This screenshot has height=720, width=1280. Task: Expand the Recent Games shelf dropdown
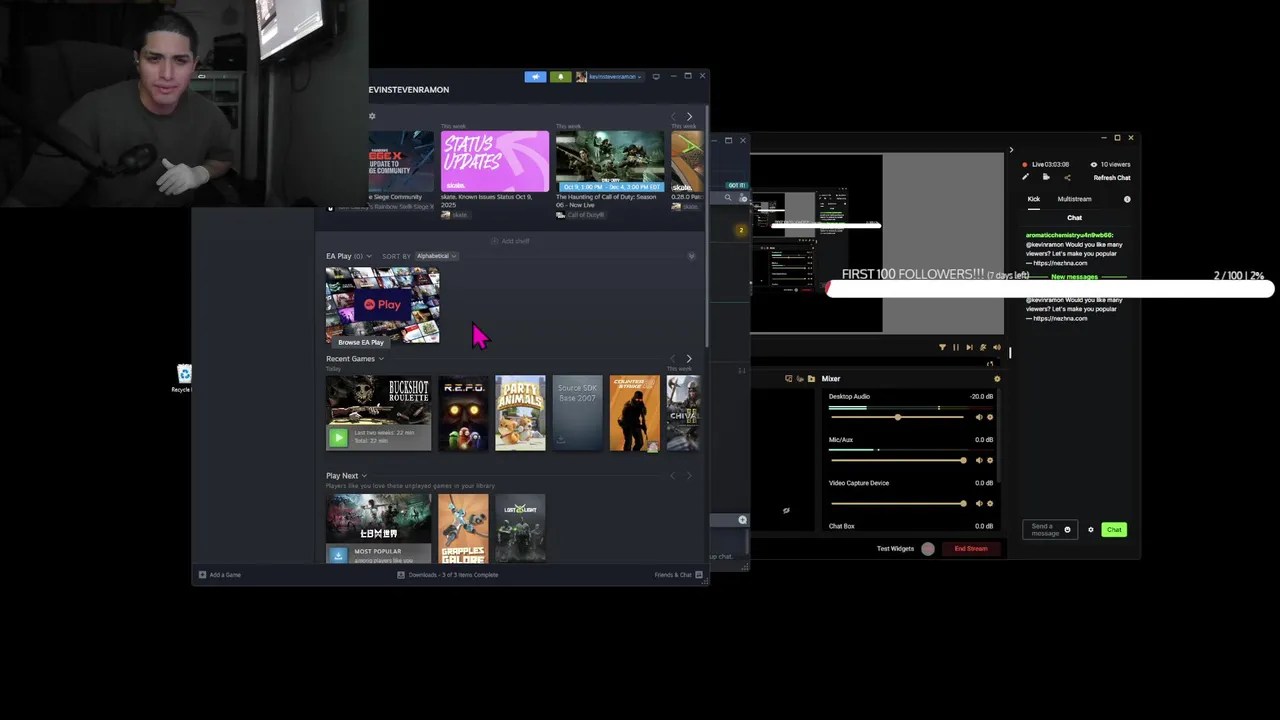click(x=381, y=359)
